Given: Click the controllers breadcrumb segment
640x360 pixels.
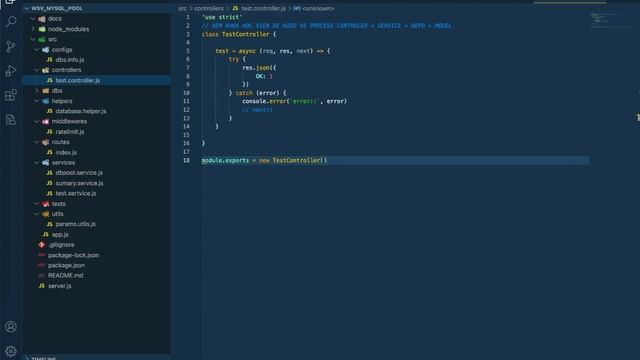Looking at the screenshot, I should tap(209, 8).
